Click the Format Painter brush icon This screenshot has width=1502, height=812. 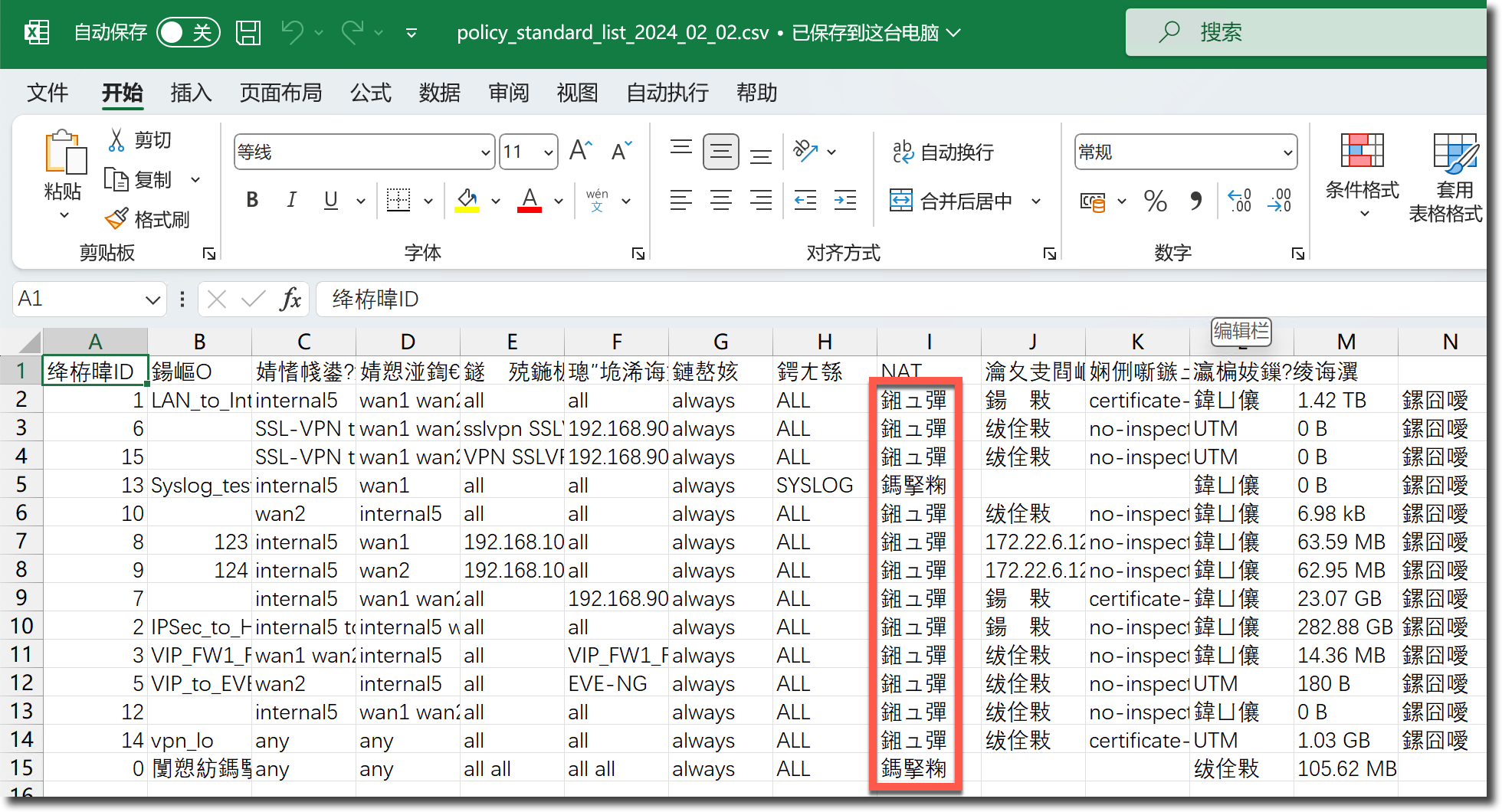pyautogui.click(x=116, y=220)
